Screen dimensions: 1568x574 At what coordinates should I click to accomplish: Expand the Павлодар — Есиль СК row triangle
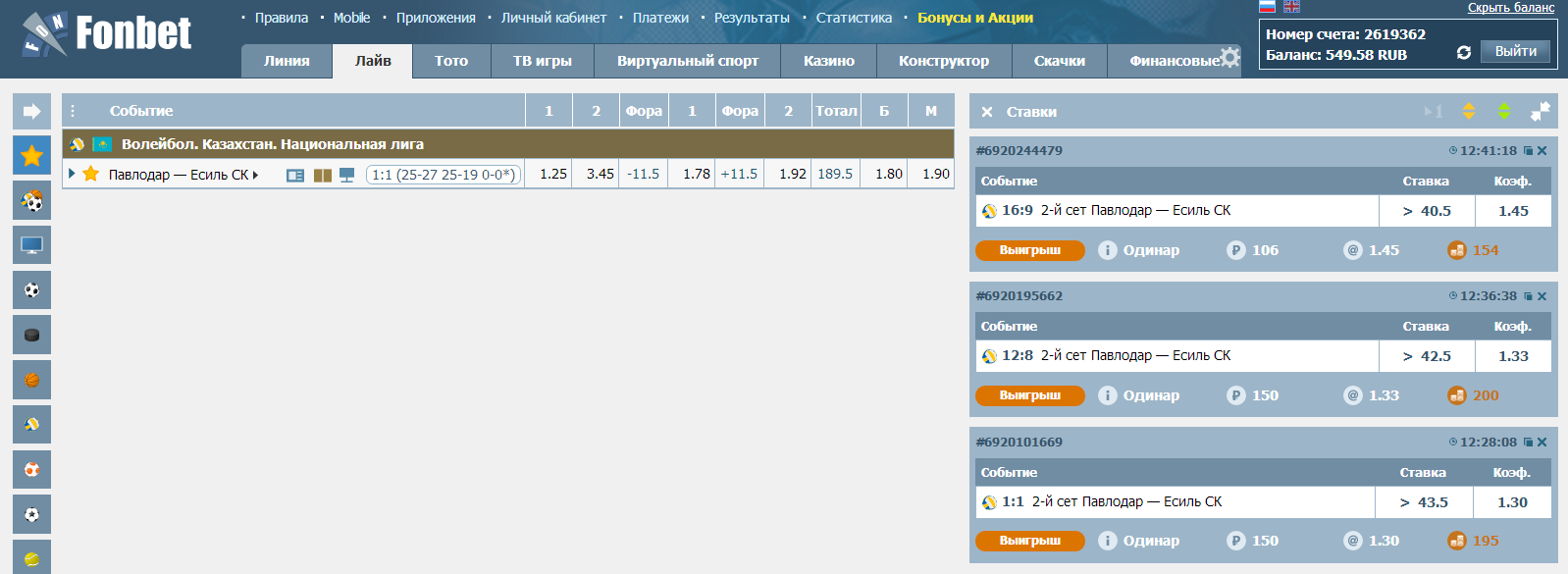[72, 174]
